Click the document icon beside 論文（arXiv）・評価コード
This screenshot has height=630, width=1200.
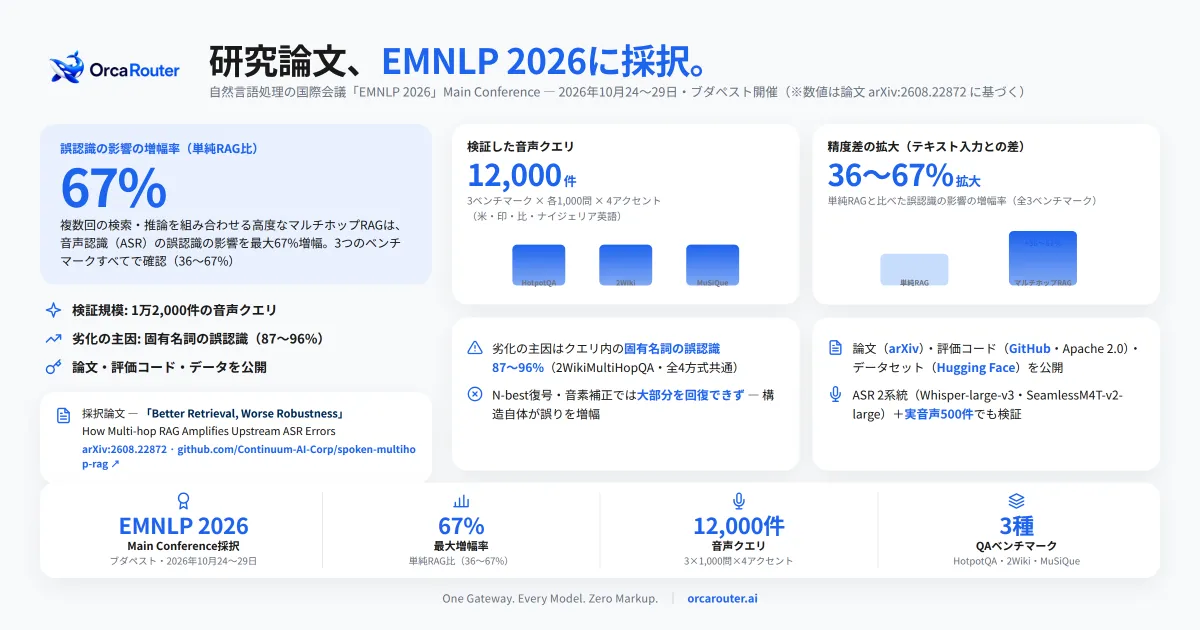[x=836, y=348]
